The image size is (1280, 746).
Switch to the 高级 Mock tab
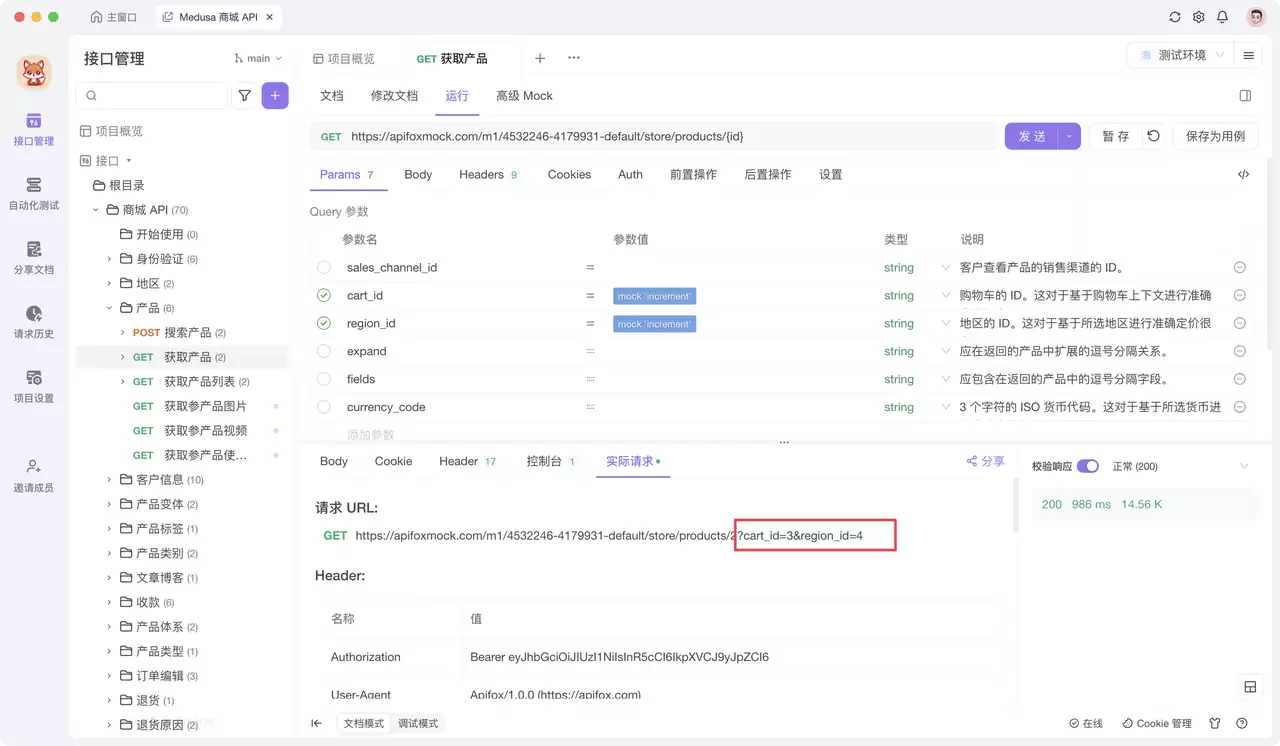tap(524, 96)
